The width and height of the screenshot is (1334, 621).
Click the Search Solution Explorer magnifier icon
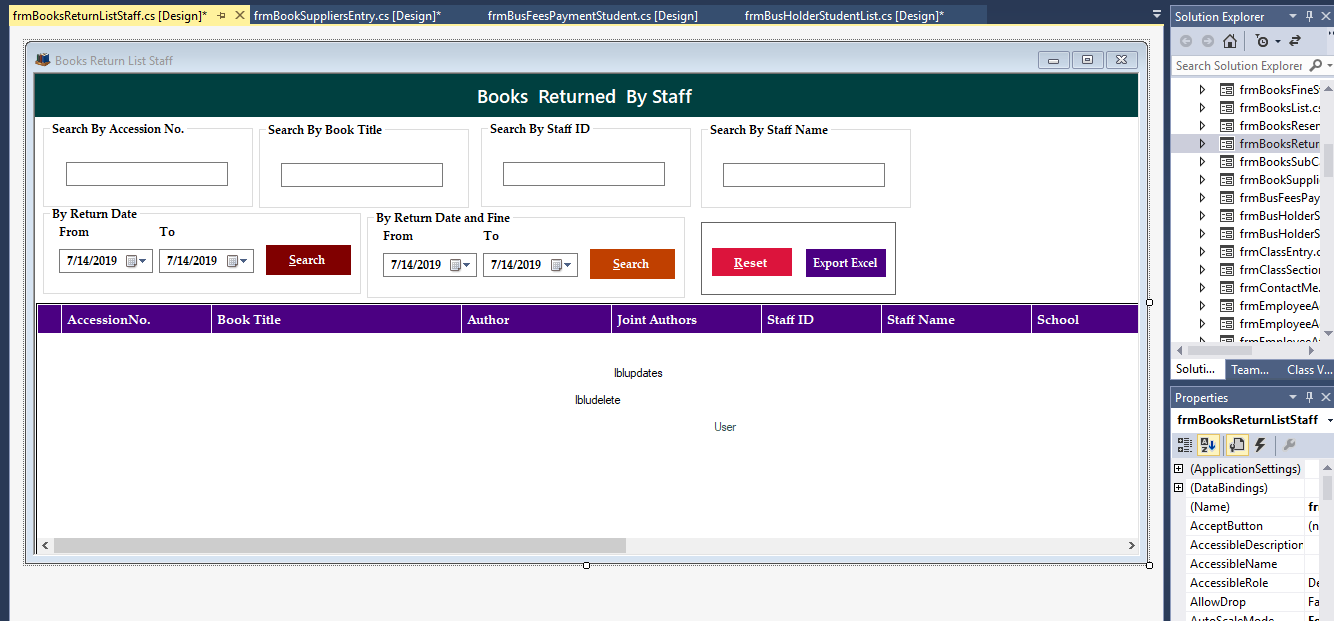click(x=1314, y=66)
